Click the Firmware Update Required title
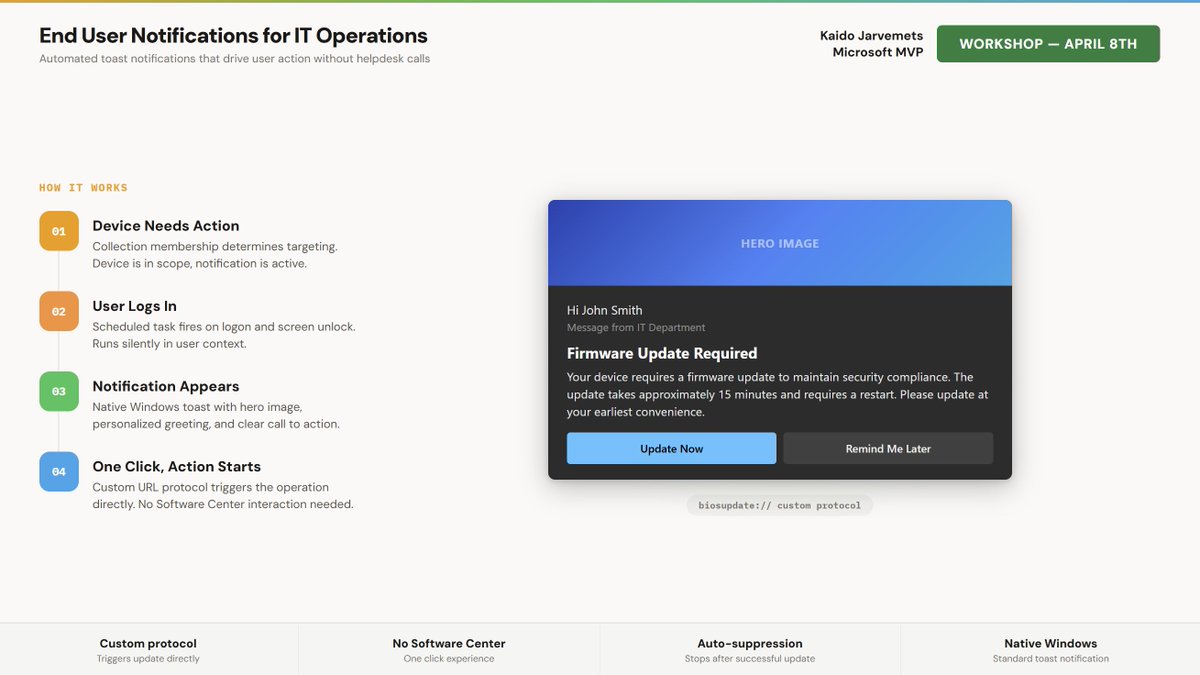Viewport: 1200px width, 675px height. tap(662, 353)
